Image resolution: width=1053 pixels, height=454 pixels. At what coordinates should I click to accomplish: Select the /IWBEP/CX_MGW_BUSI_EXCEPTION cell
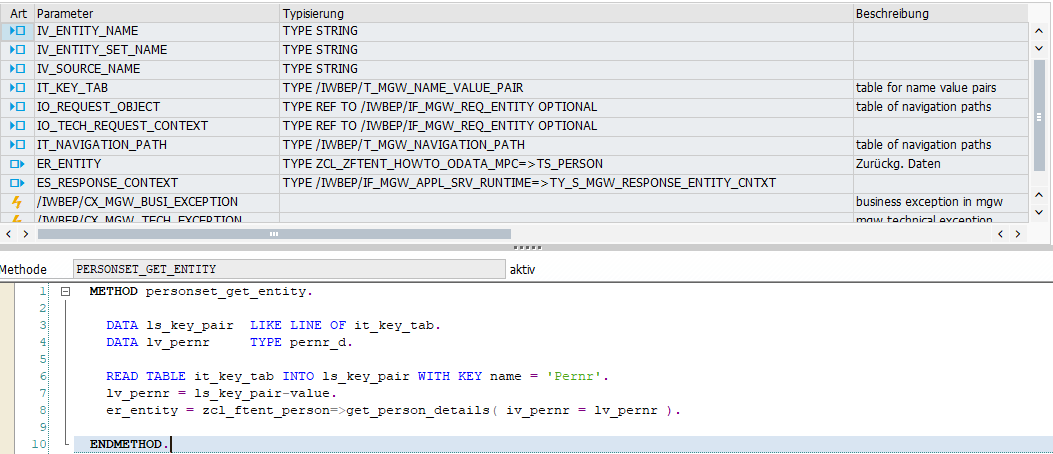click(x=157, y=201)
